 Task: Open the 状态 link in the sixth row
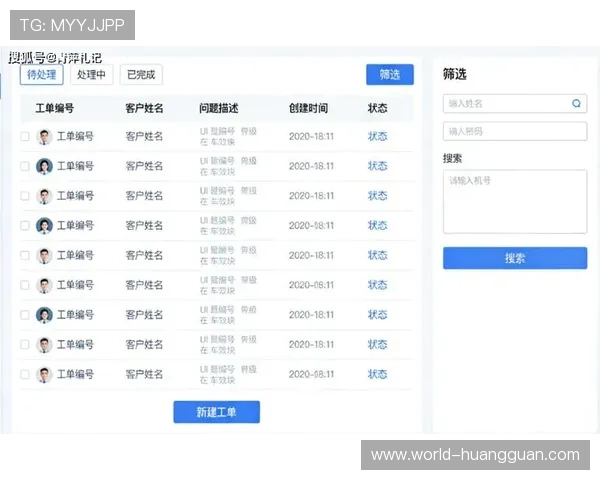[377, 285]
